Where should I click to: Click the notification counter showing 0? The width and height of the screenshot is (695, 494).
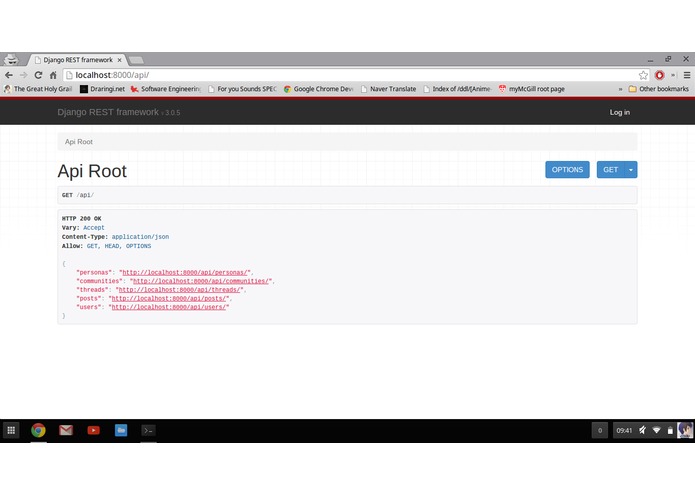pos(600,430)
